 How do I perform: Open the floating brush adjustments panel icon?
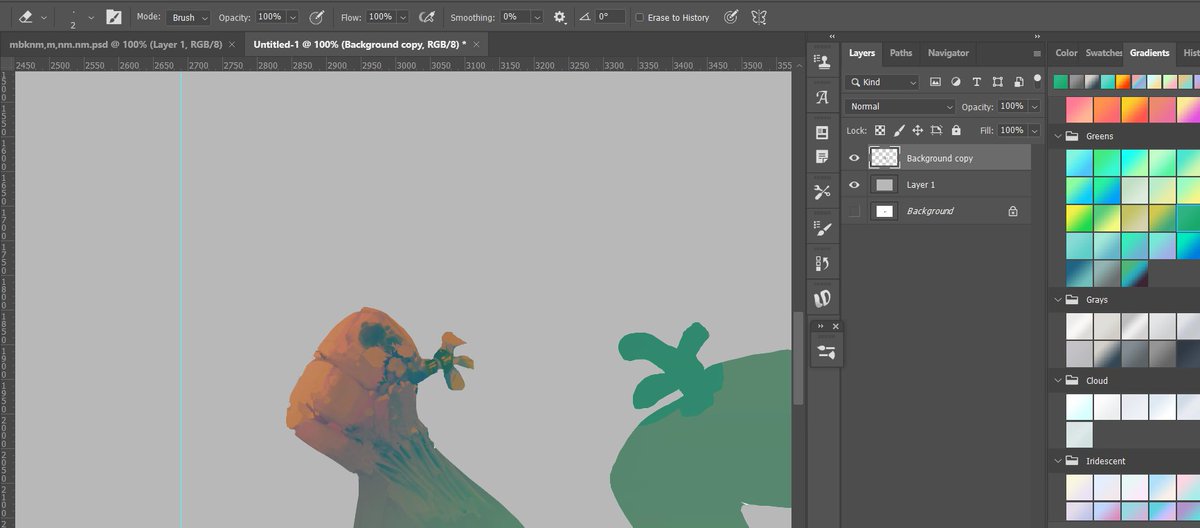826,352
